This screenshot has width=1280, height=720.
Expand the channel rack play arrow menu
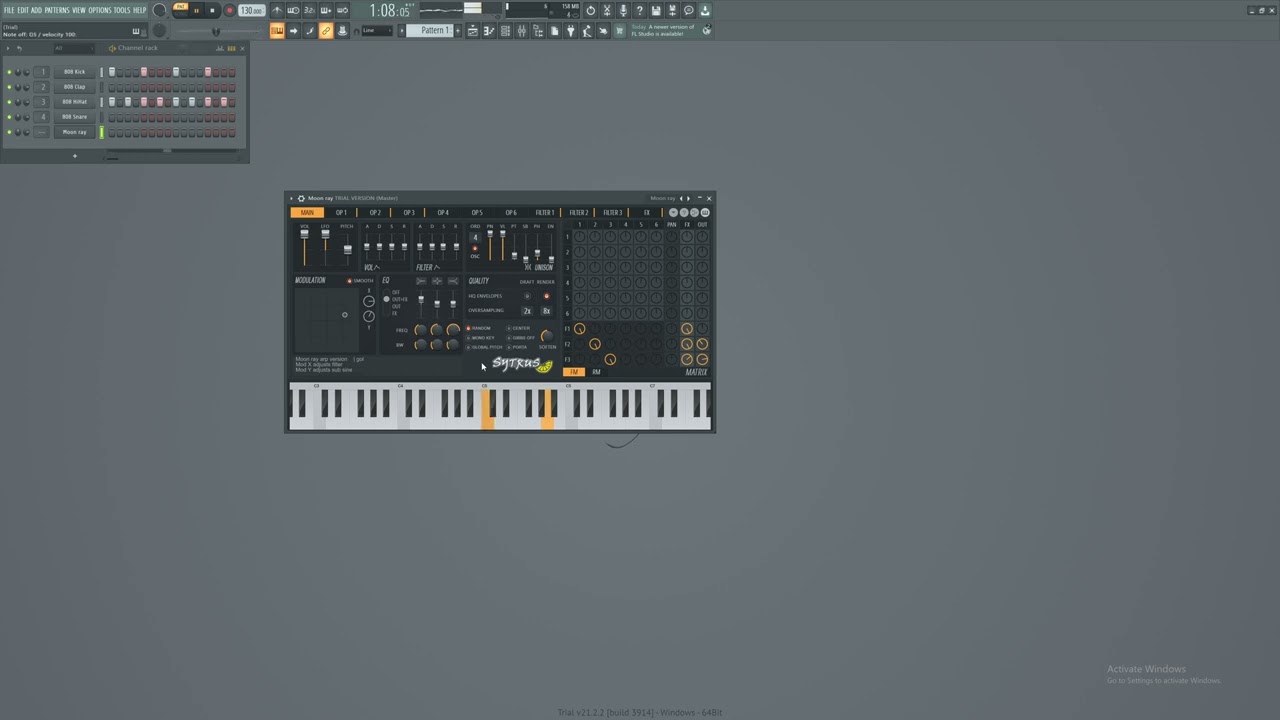8,48
